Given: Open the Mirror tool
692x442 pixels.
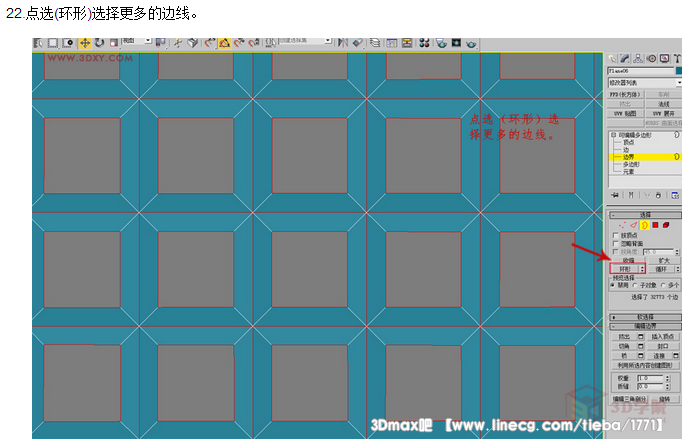Looking at the screenshot, I should tap(342, 43).
